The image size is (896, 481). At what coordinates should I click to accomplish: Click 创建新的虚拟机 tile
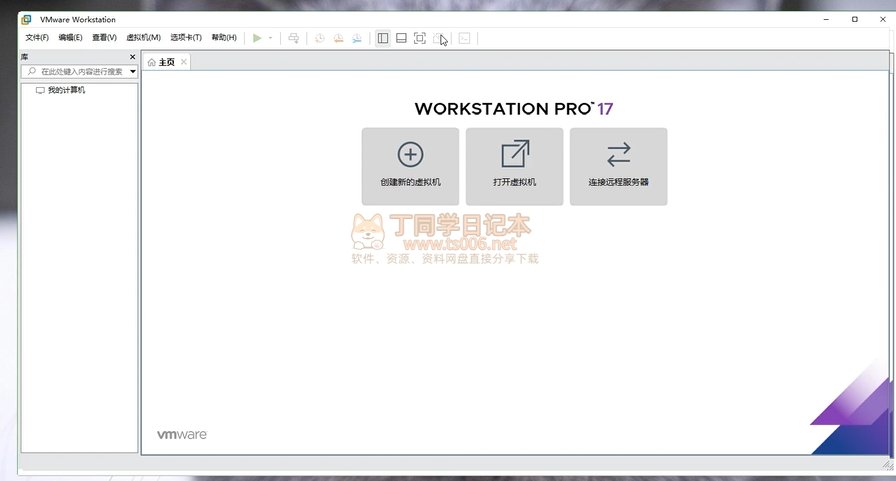click(x=410, y=166)
